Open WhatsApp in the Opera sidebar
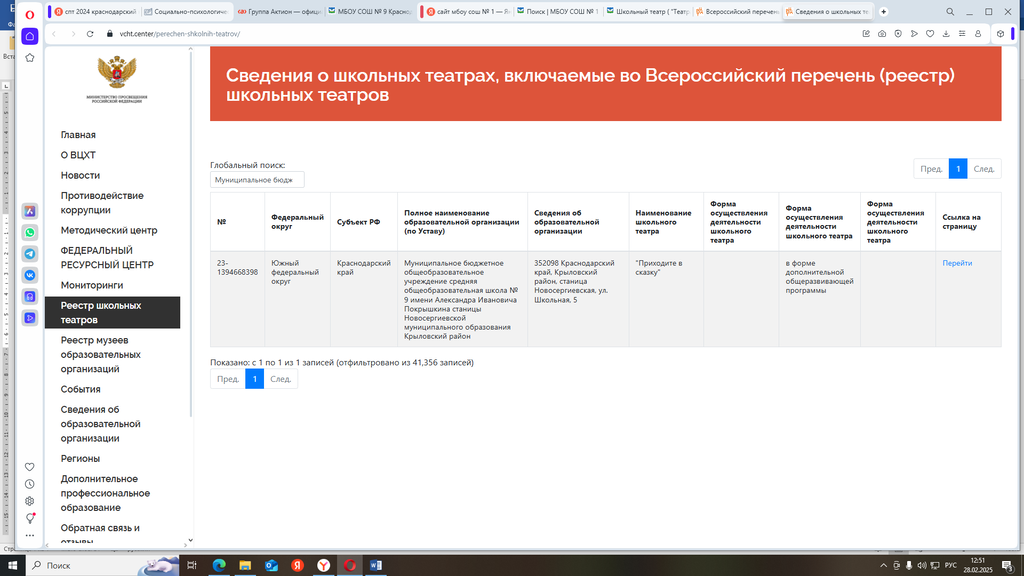 (30, 232)
